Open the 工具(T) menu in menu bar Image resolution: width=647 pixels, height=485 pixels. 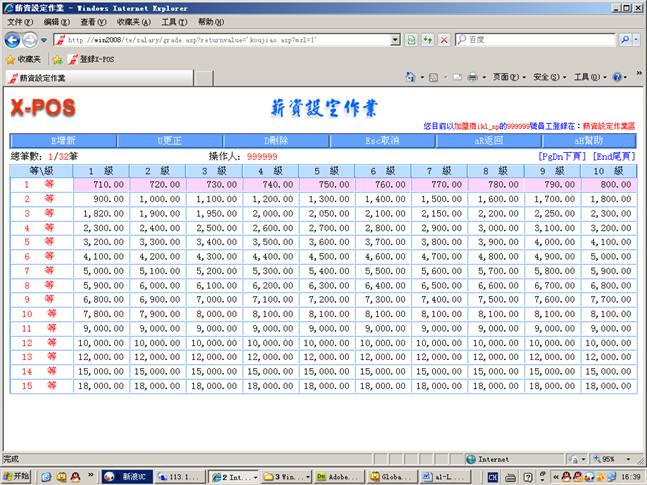pyautogui.click(x=174, y=21)
